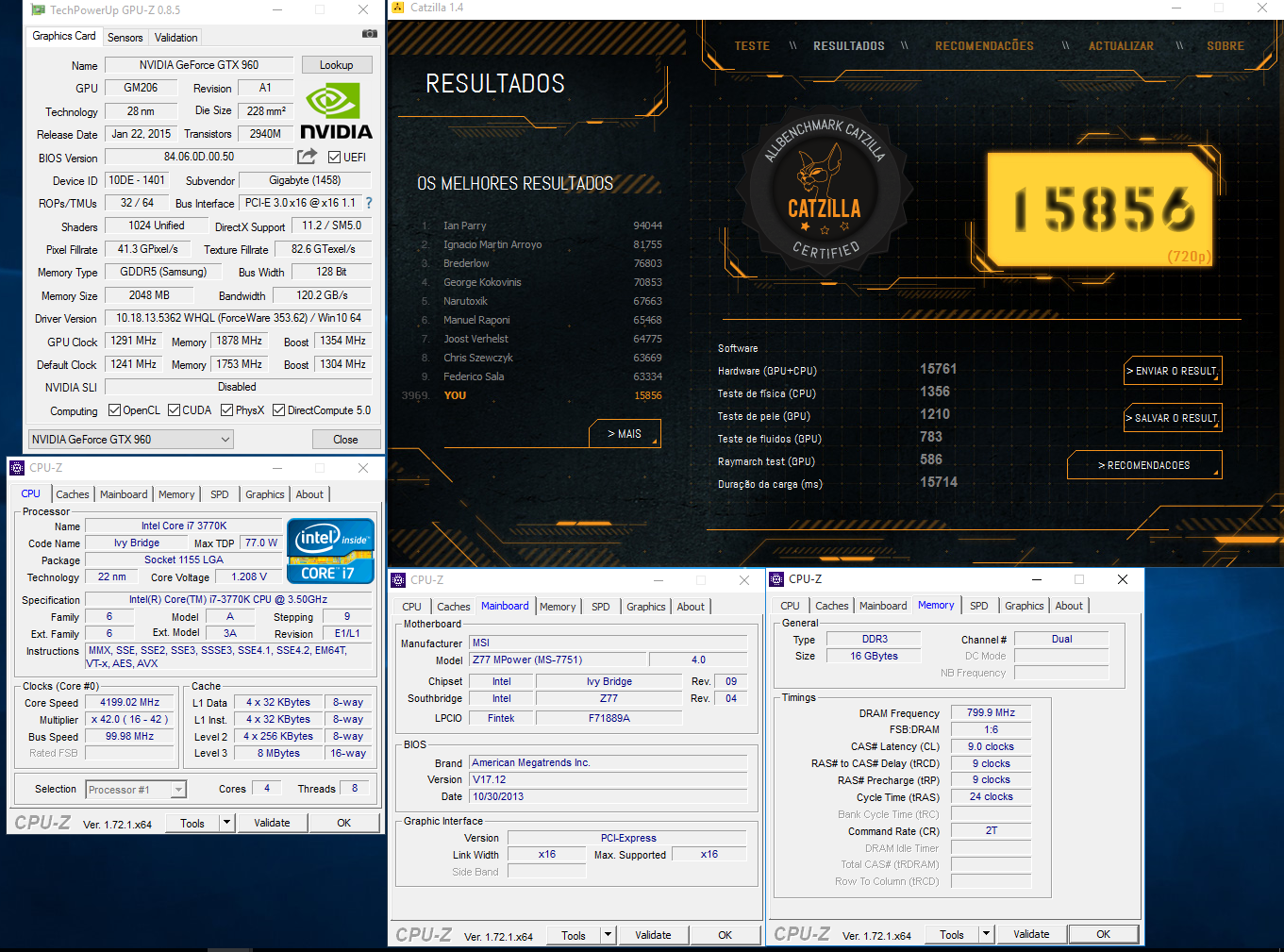
Task: Expand Tools arrow in CPU-Z Mainboard window
Action: (608, 936)
